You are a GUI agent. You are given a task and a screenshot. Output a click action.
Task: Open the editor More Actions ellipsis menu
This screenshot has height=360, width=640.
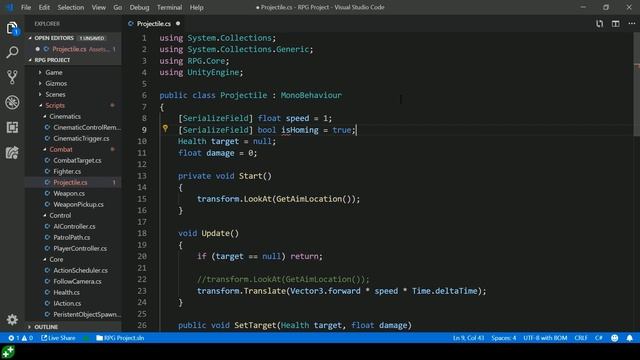631,24
